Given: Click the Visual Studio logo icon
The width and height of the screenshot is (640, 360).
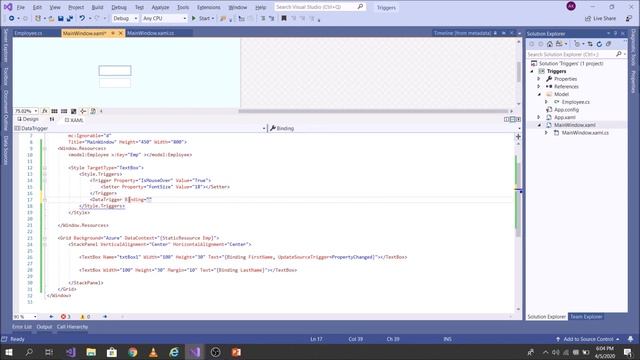Looking at the screenshot, I should [8, 7].
